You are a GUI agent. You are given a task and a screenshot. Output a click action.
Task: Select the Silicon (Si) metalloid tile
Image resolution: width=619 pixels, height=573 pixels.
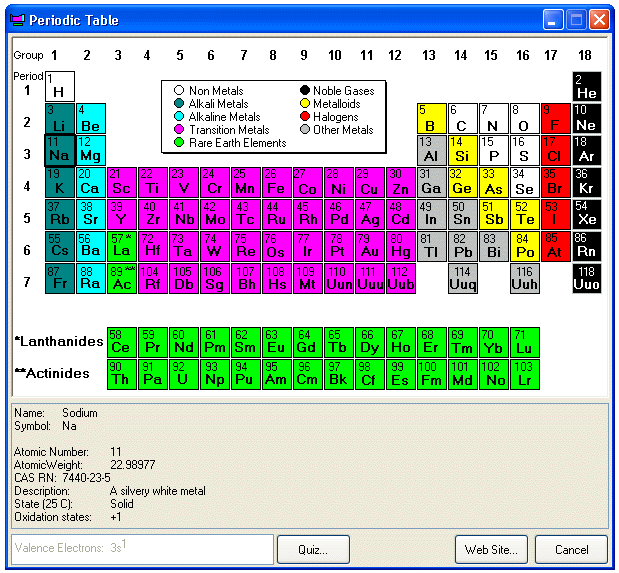click(462, 150)
